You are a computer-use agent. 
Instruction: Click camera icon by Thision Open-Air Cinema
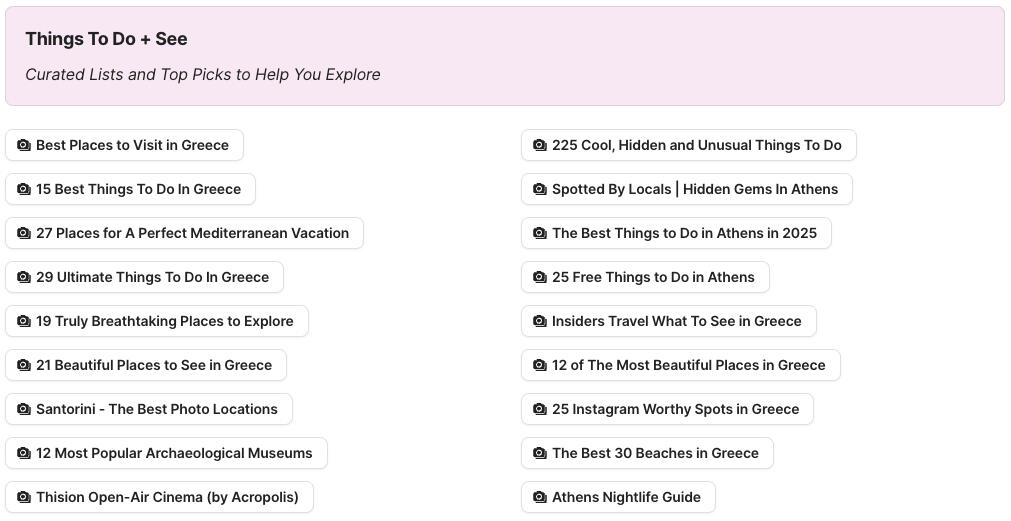(24, 497)
